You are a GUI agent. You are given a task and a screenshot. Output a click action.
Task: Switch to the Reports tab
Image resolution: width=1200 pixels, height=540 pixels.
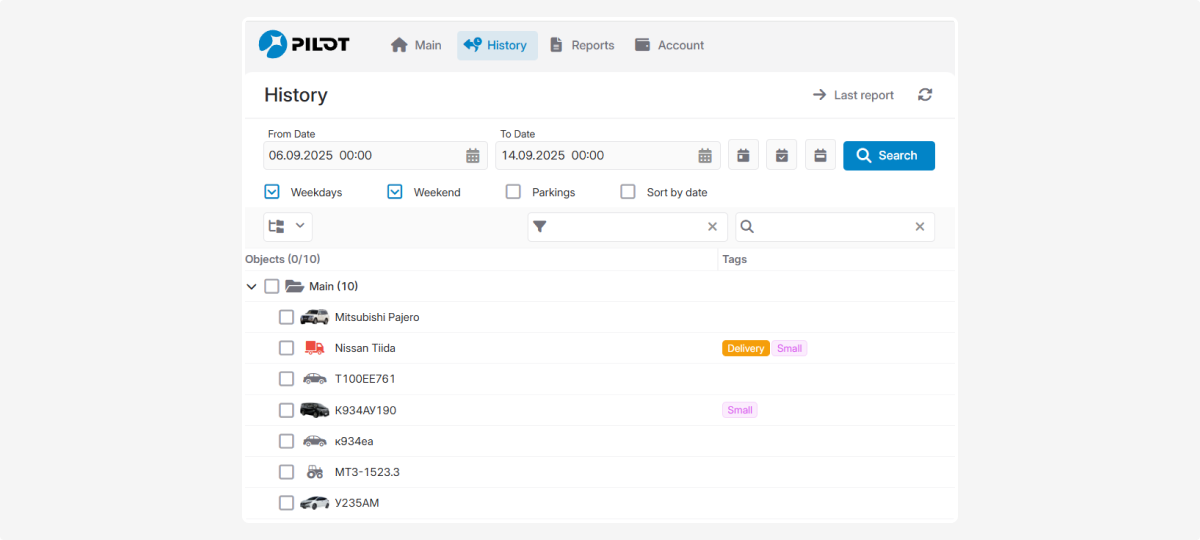point(582,45)
